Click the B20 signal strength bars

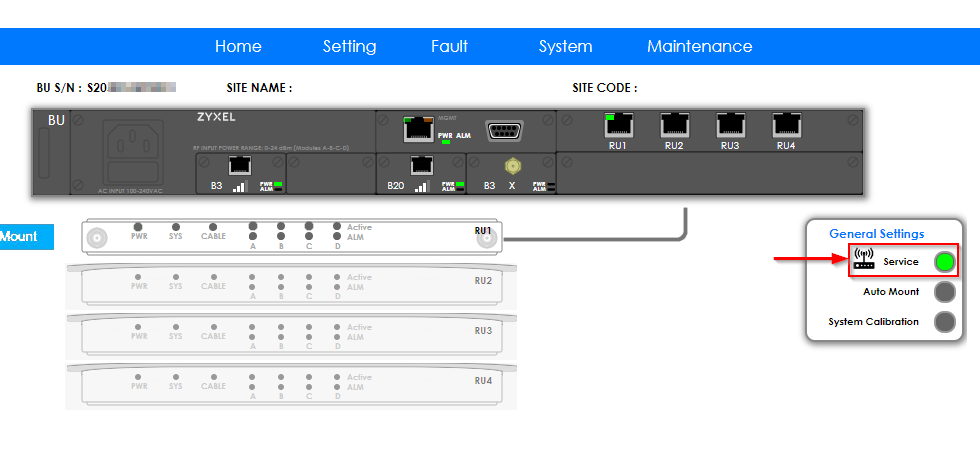[x=423, y=186]
